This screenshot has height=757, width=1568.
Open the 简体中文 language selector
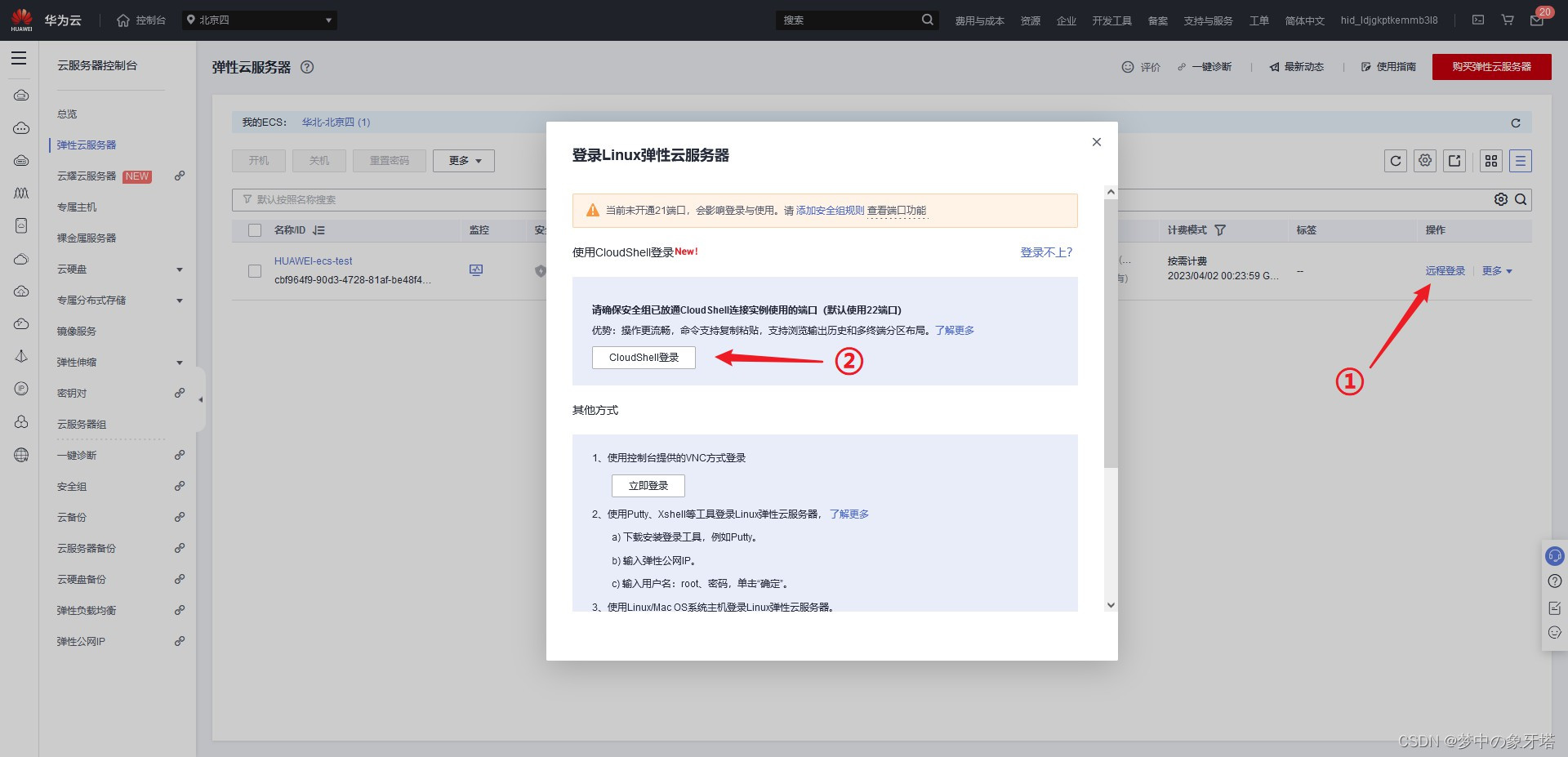[1304, 20]
